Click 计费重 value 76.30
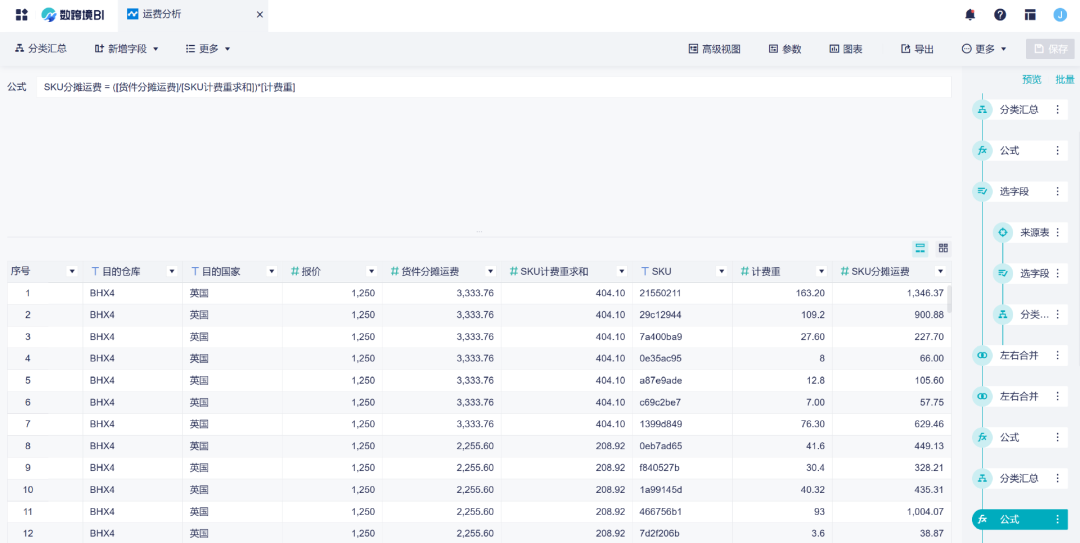1080x543 pixels. tap(813, 424)
